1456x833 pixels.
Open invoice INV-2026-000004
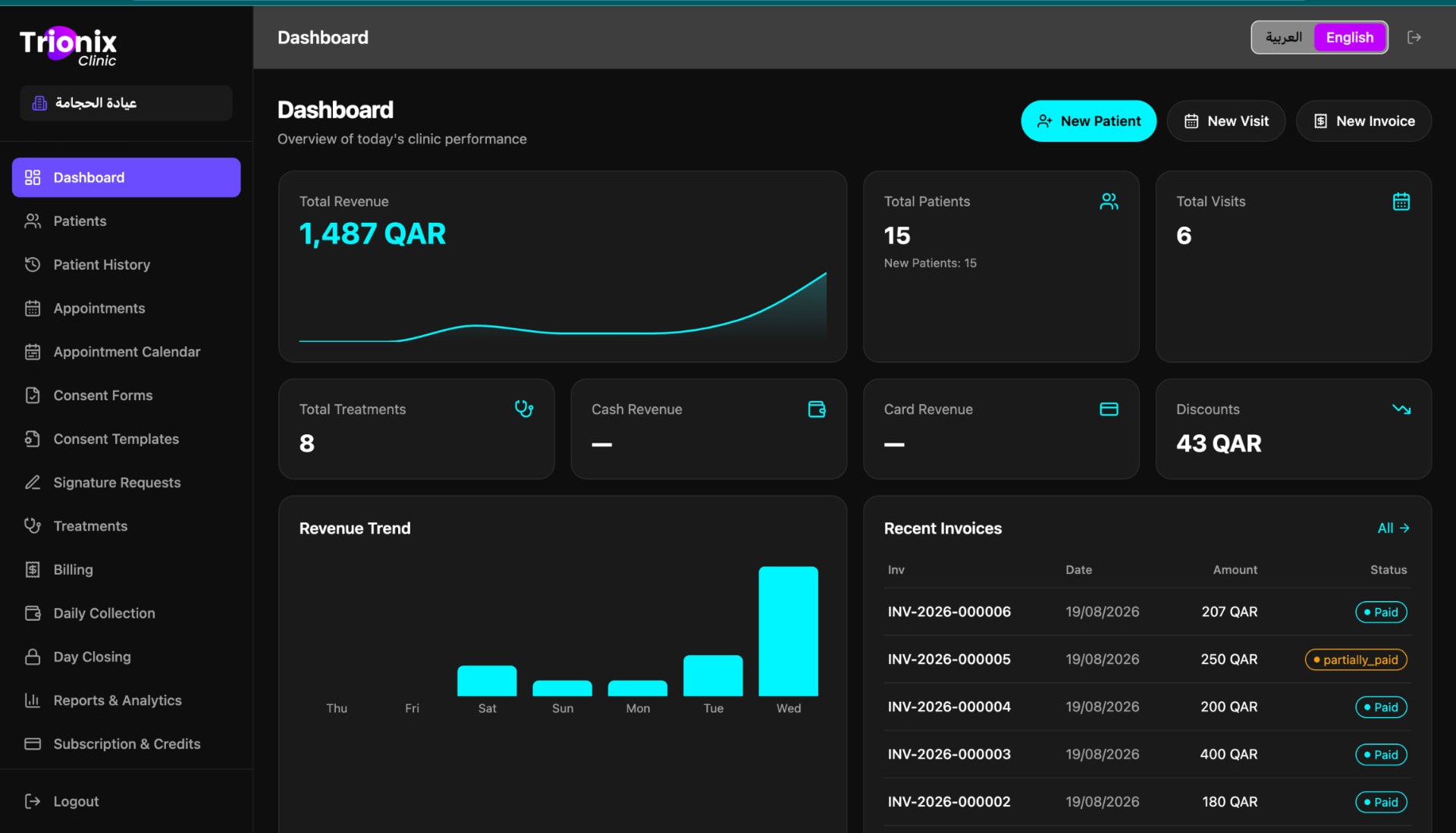[x=949, y=706]
